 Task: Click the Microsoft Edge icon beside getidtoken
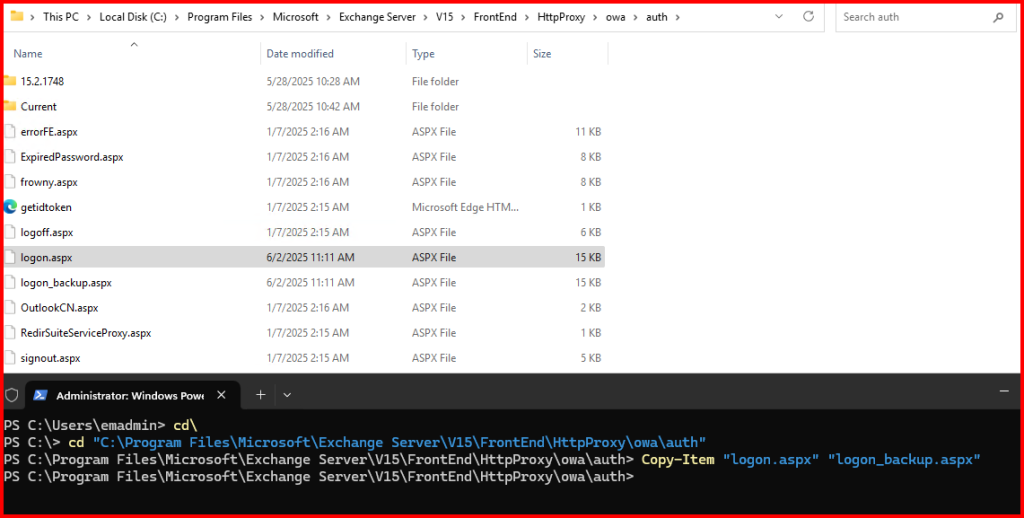pos(11,207)
